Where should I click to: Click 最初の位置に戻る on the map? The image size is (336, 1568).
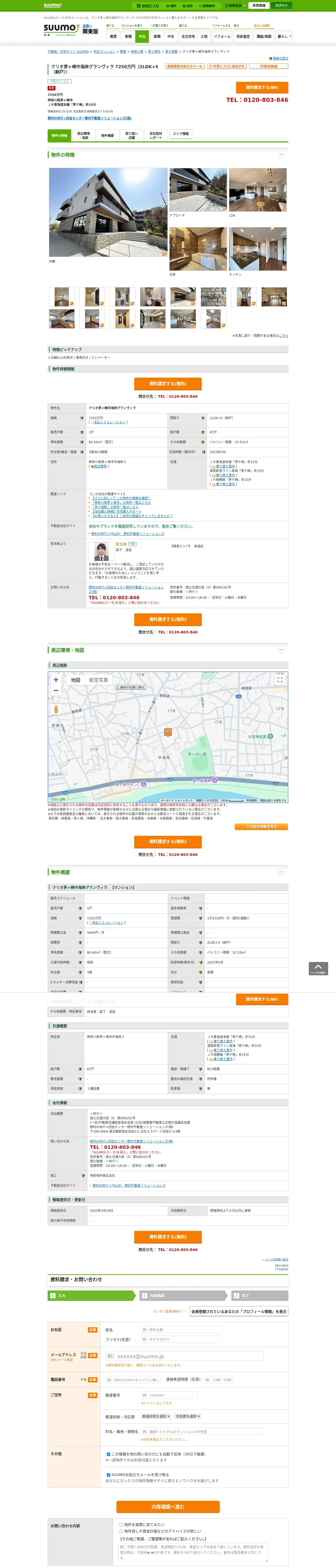(x=131, y=687)
